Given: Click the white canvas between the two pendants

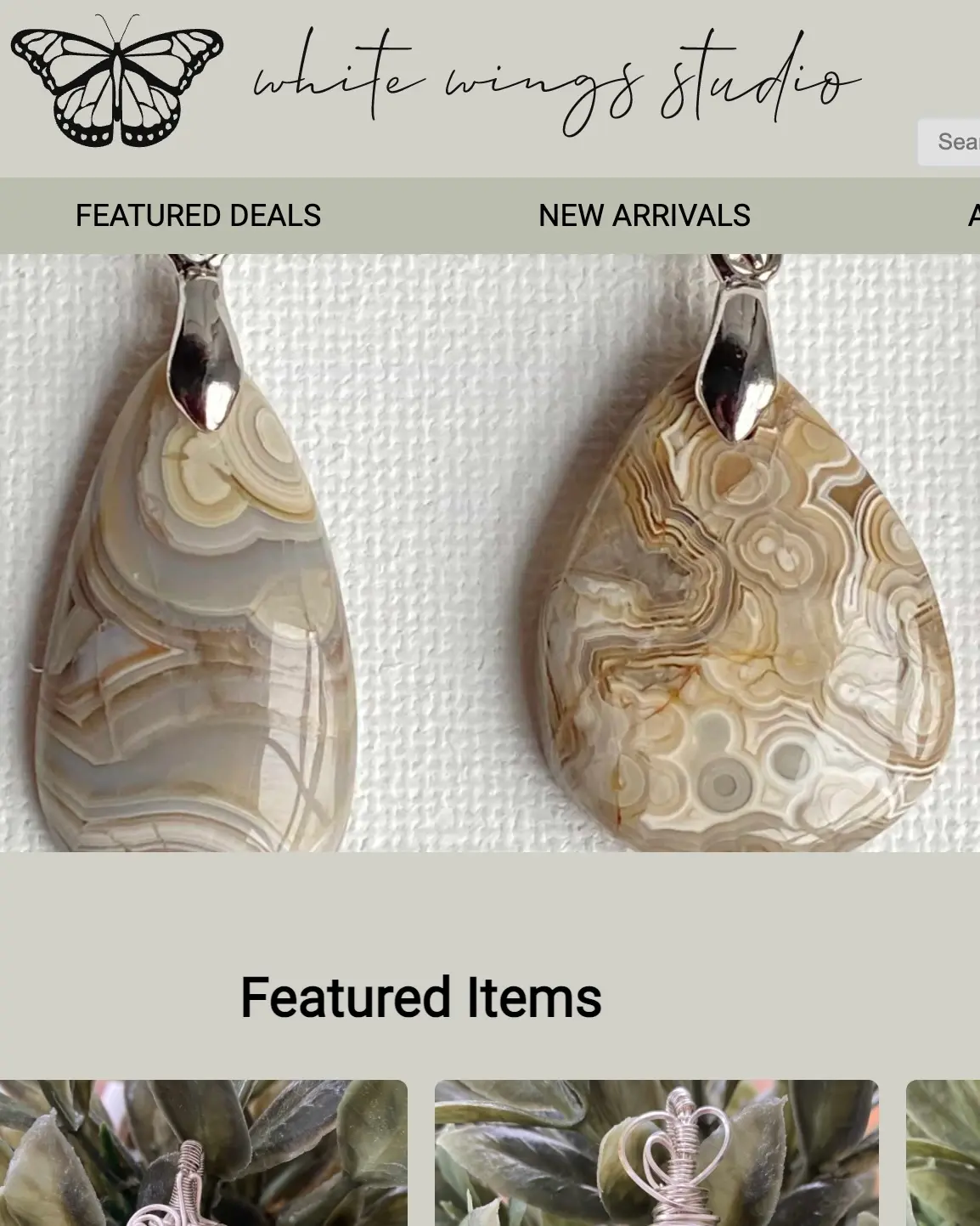Looking at the screenshot, I should coord(442,552).
